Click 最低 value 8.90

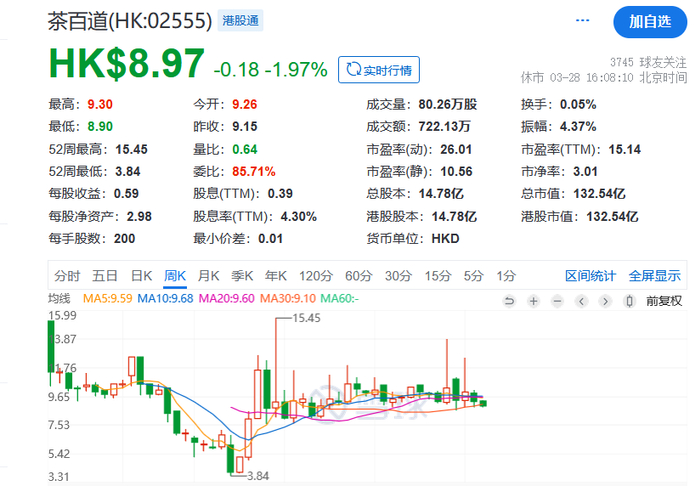100,127
